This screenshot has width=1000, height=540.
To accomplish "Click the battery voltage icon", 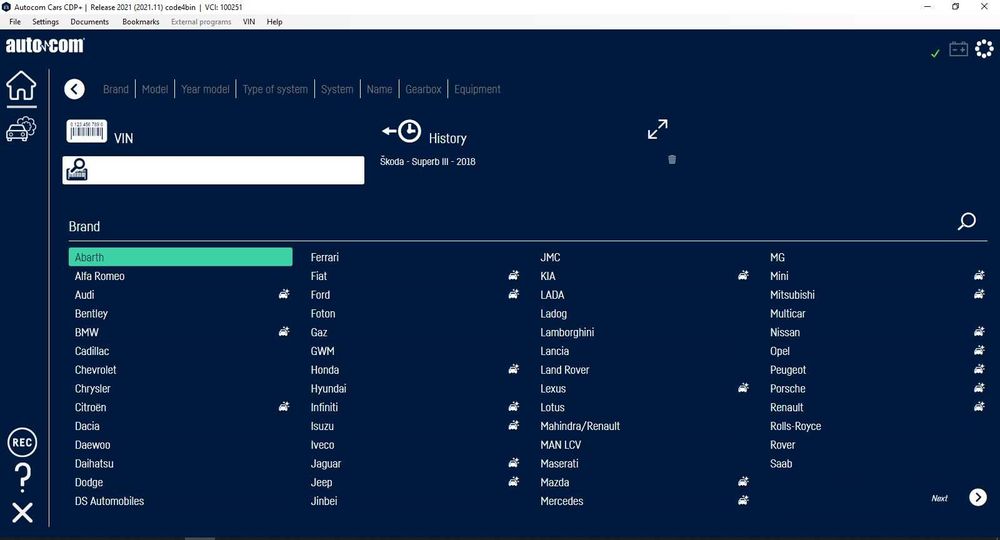I will click(959, 49).
